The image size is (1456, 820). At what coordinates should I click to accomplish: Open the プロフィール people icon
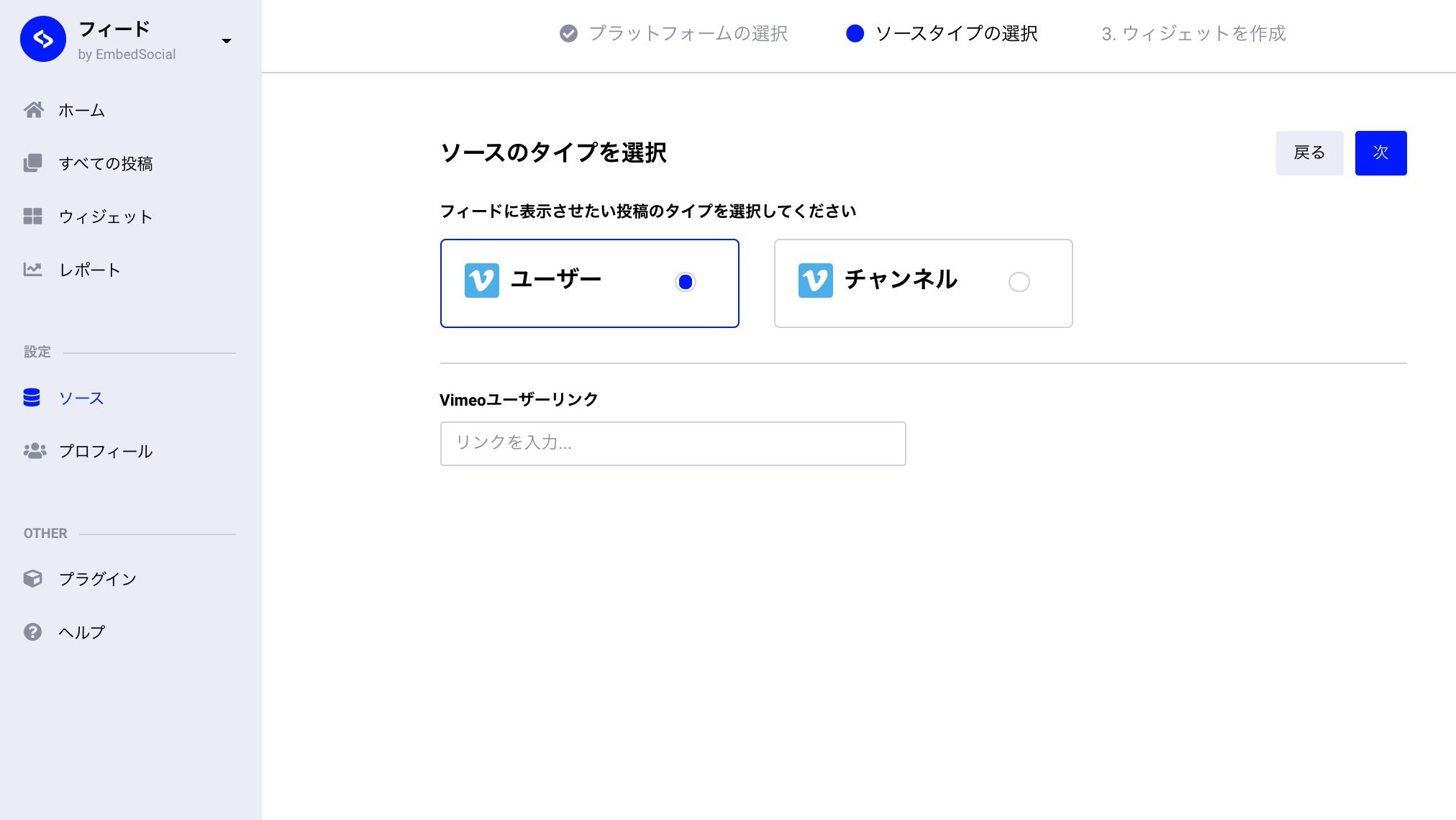pyautogui.click(x=35, y=451)
